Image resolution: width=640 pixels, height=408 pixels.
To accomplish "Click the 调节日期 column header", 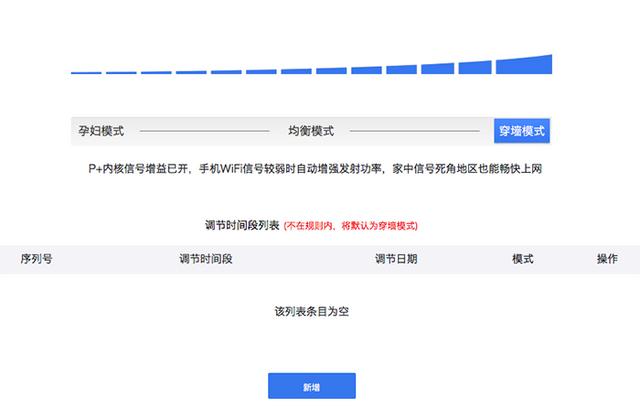I will point(396,259).
